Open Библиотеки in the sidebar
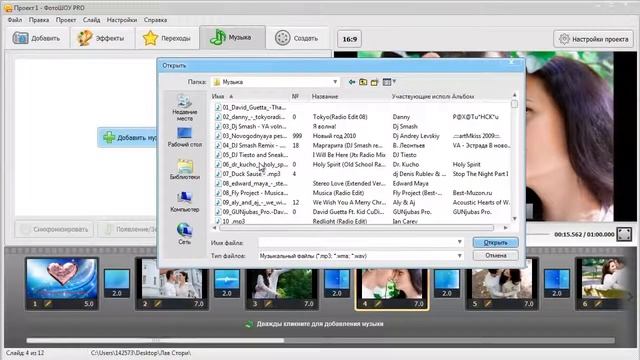 pyautogui.click(x=184, y=169)
